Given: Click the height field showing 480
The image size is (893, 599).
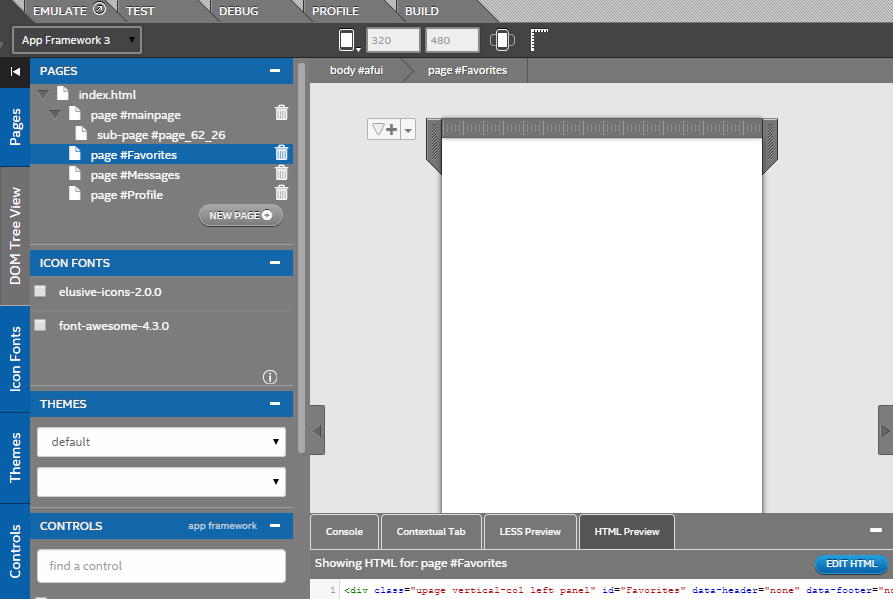Looking at the screenshot, I should click(452, 40).
